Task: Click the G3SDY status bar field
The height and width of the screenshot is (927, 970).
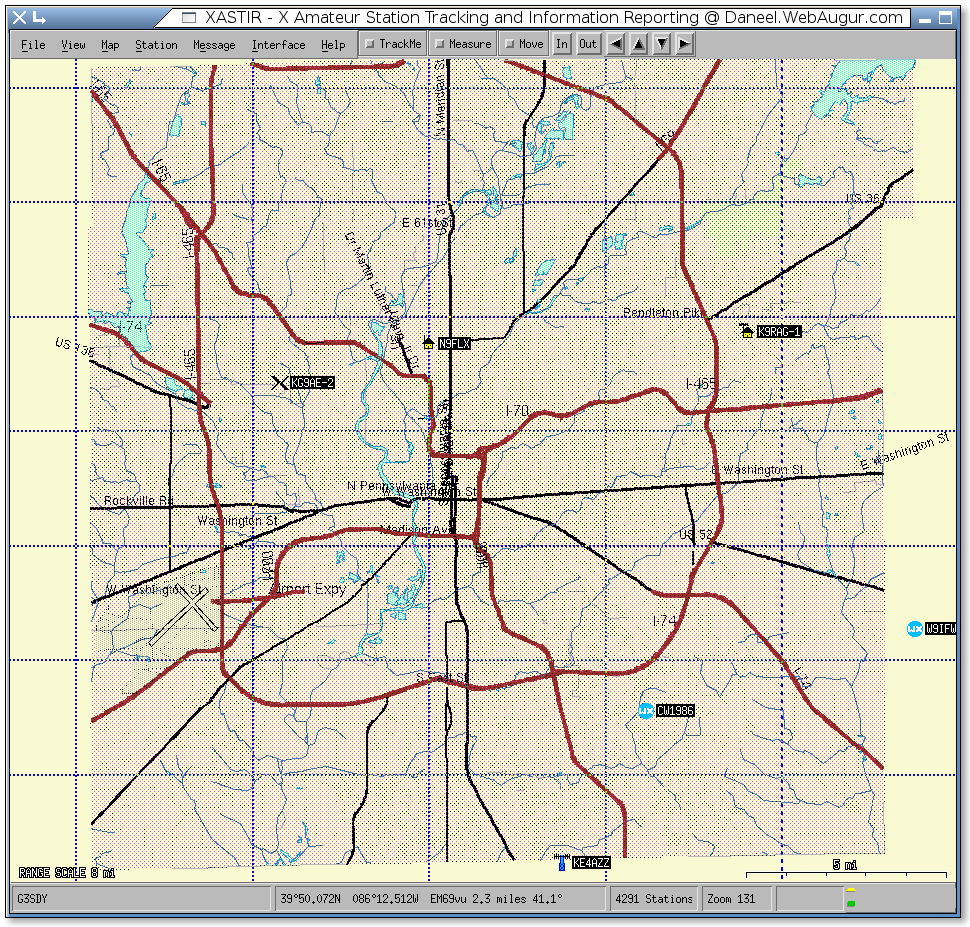Action: pos(142,899)
